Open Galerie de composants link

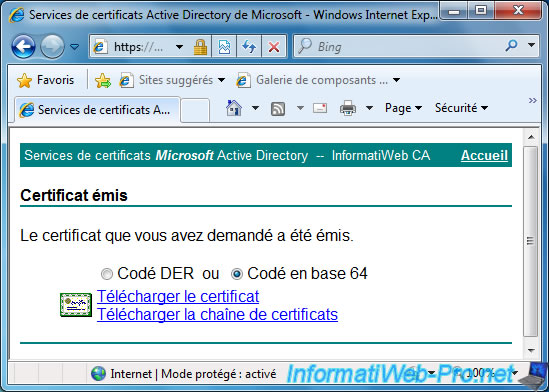pos(312,80)
